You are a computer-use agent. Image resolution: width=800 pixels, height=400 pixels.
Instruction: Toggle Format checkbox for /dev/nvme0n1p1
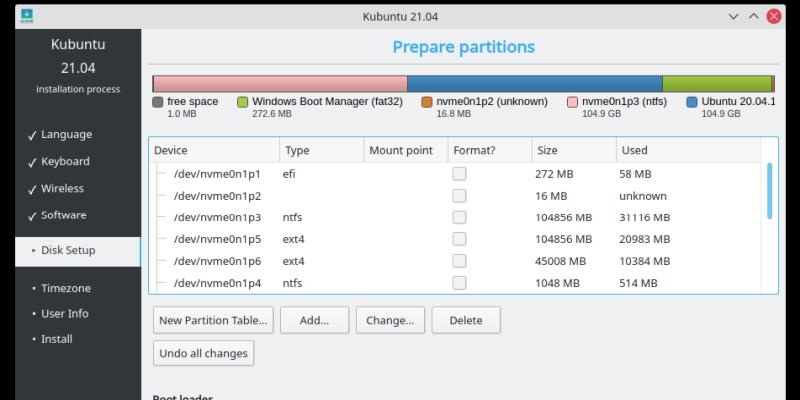(459, 174)
